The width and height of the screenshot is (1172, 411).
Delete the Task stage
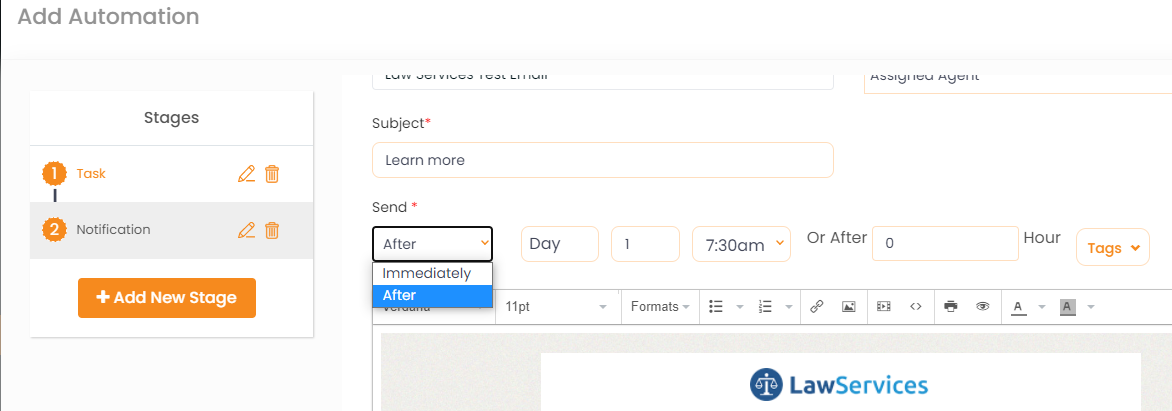point(272,174)
